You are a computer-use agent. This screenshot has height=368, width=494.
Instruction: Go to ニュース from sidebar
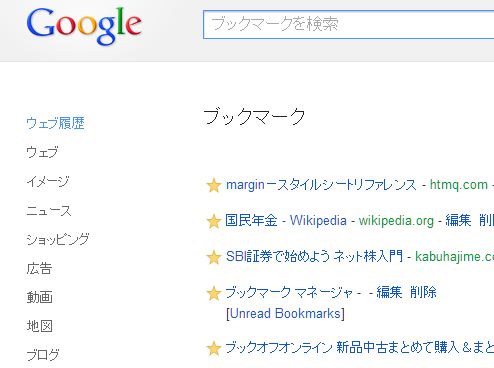pos(49,211)
